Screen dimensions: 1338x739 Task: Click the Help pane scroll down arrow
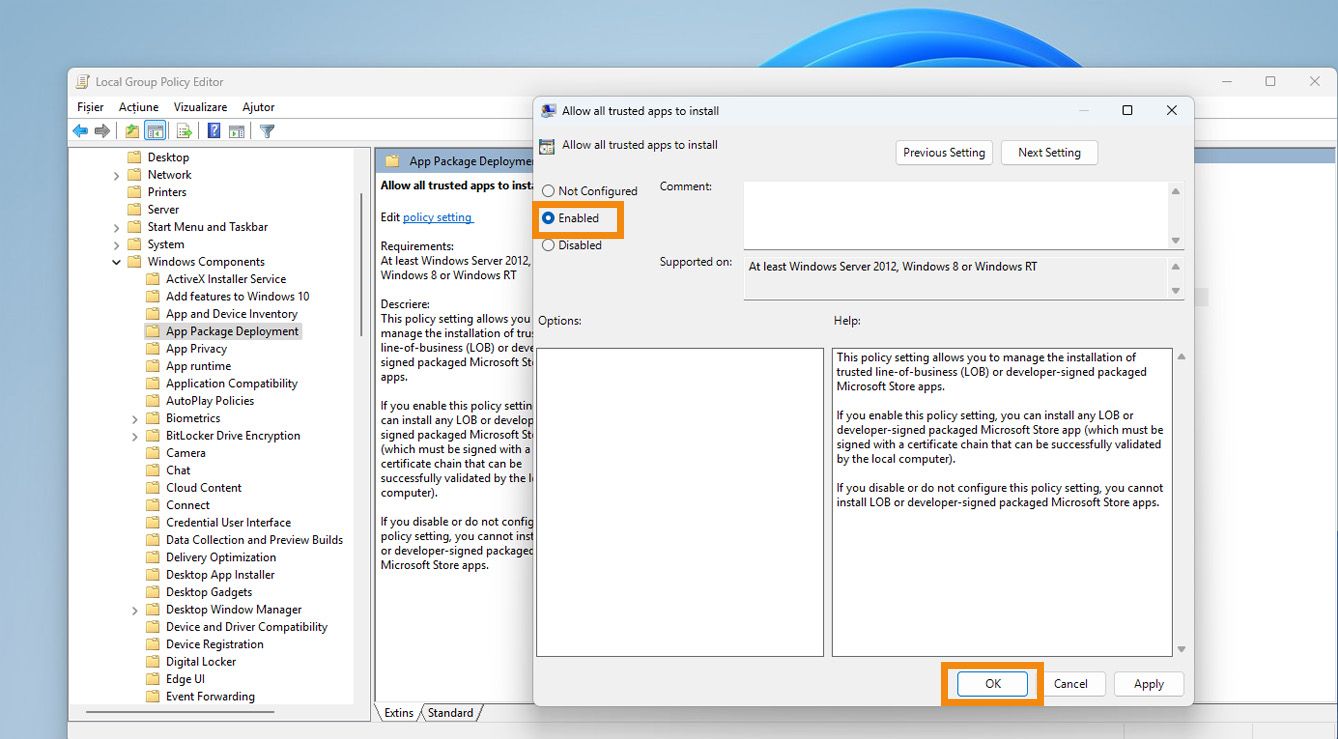pyautogui.click(x=1181, y=649)
